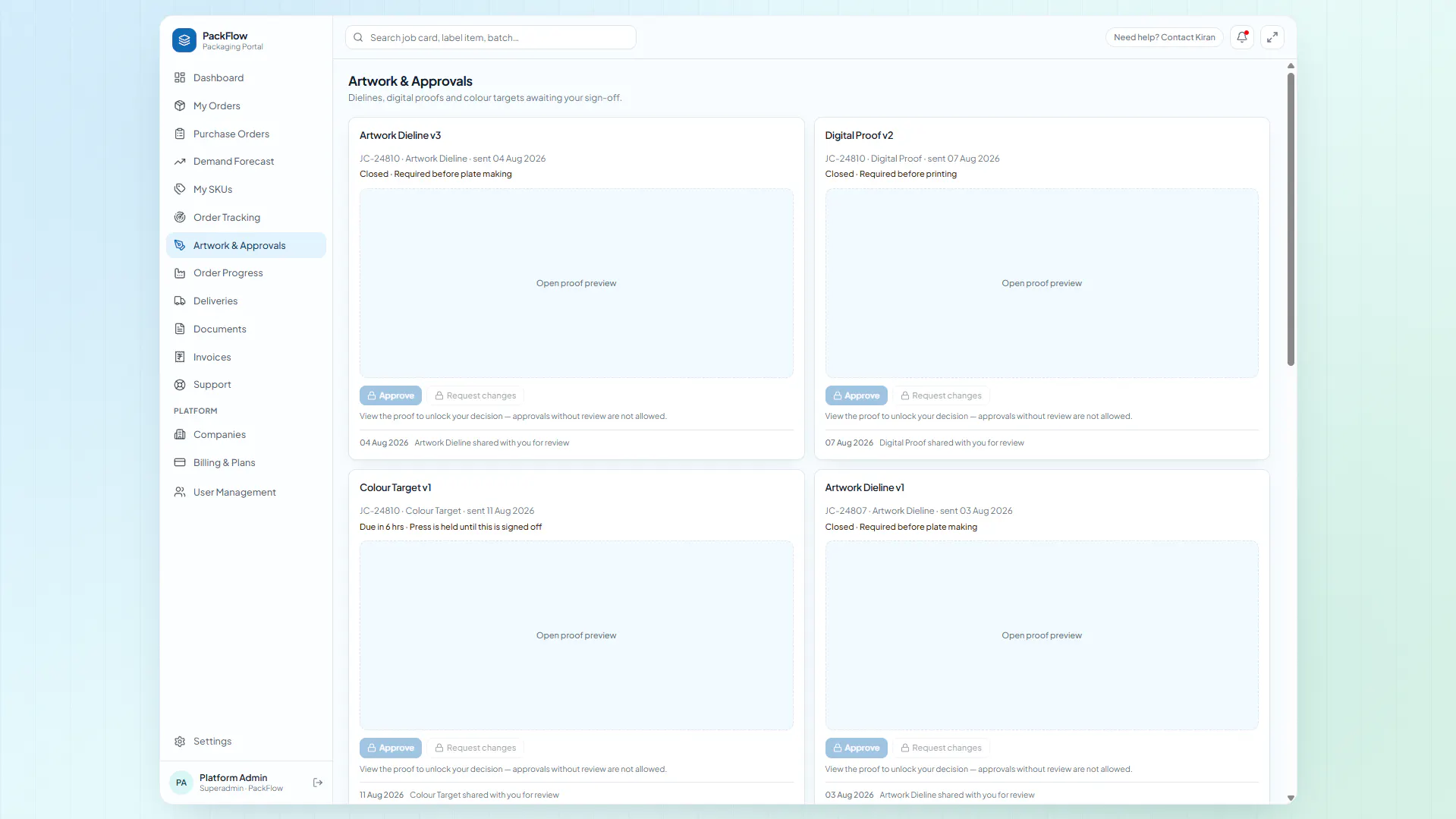Click the PackFlow logo icon
1456x819 pixels.
click(x=184, y=40)
